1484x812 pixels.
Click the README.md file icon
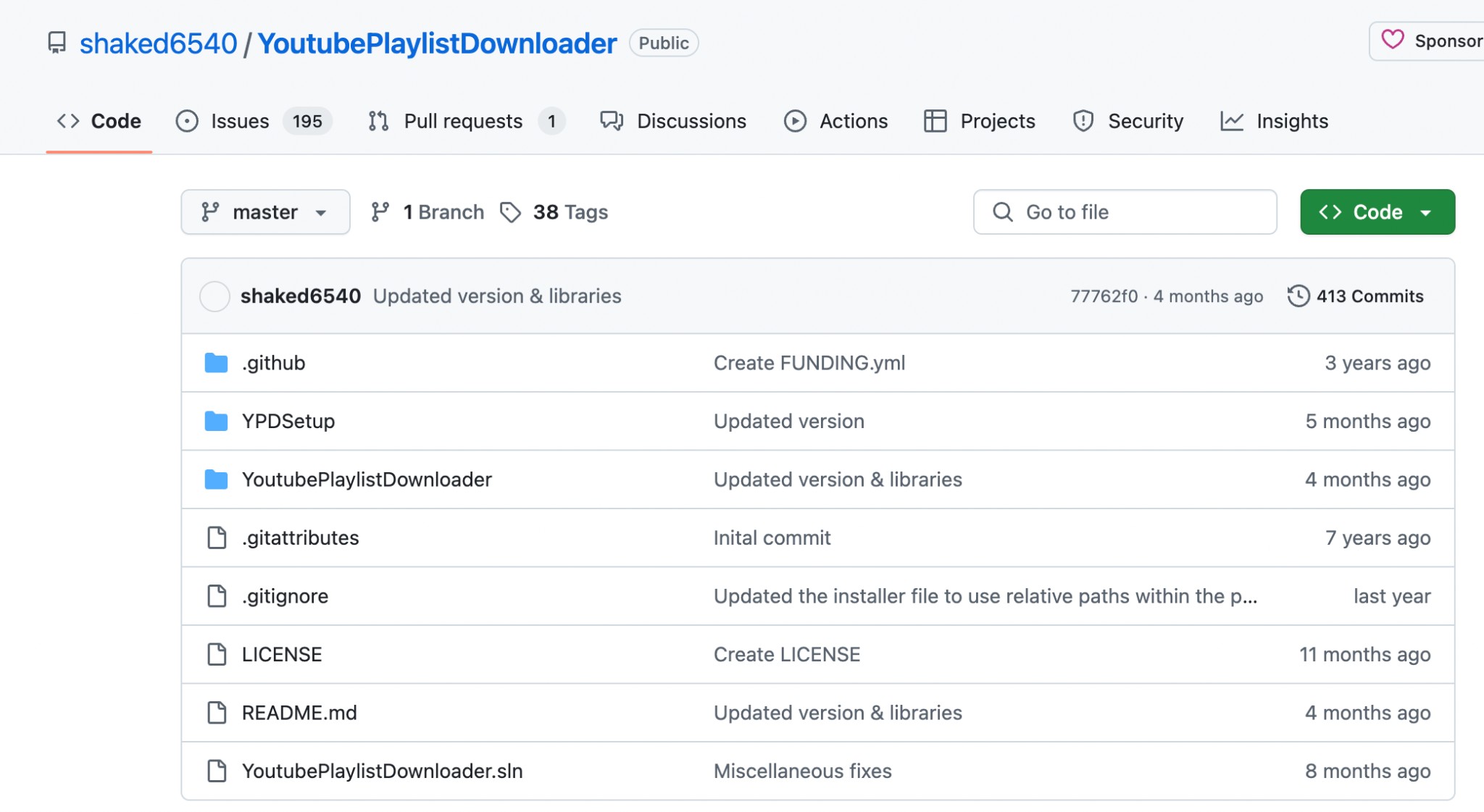[217, 713]
